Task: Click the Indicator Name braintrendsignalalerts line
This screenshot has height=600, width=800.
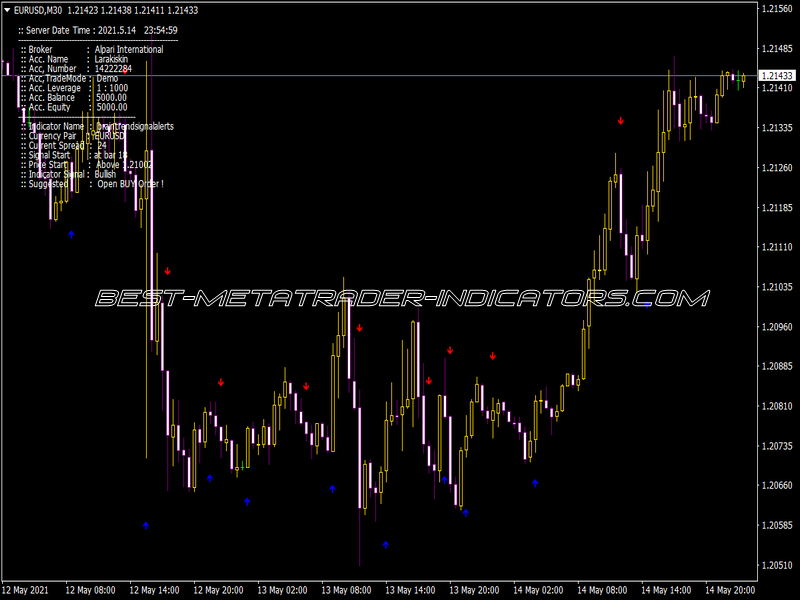Action: (97, 127)
